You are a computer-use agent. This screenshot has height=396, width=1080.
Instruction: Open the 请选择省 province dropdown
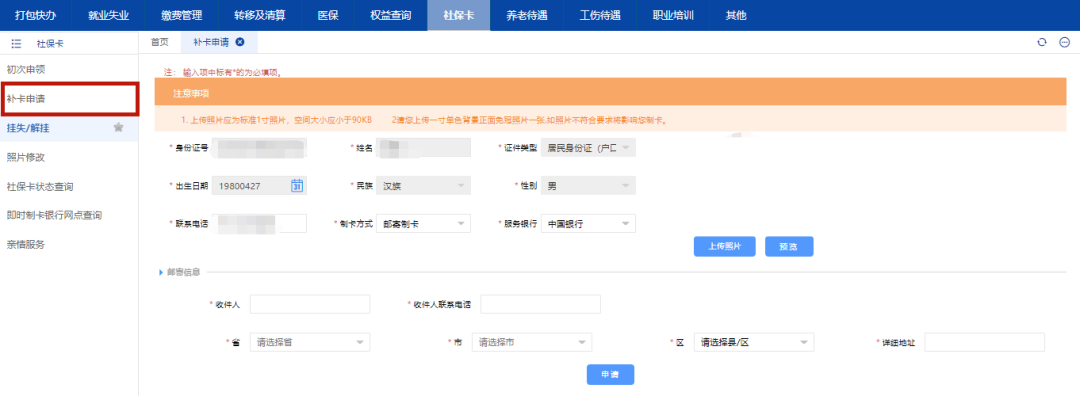pos(310,342)
